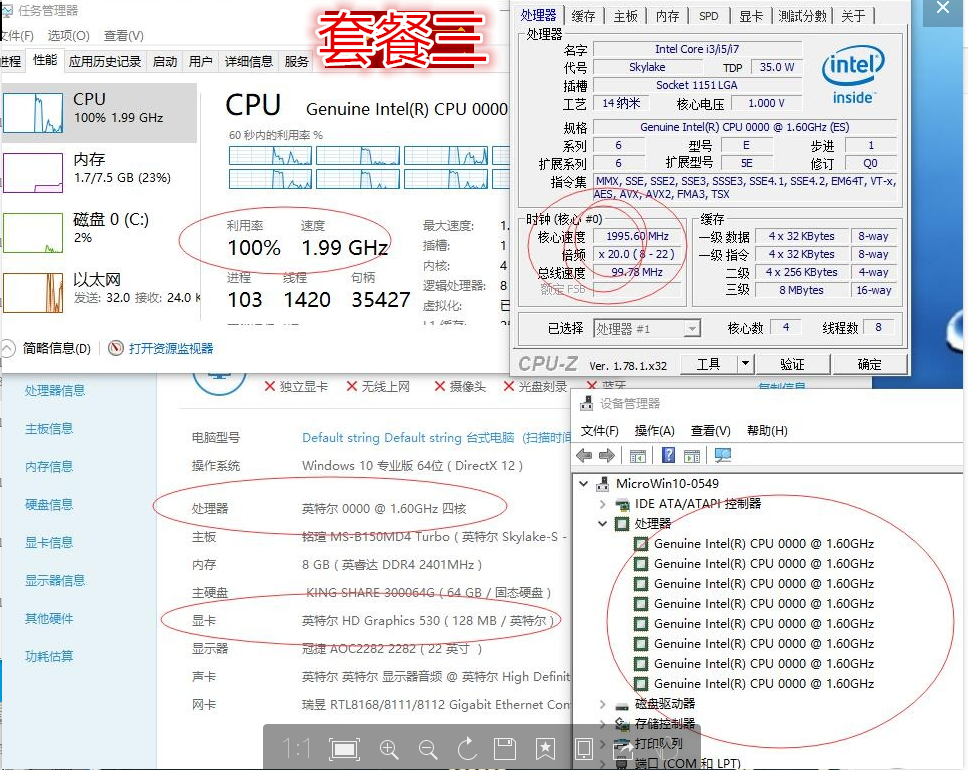Click the 验证 button in CPU-Z
The height and width of the screenshot is (770, 968).
click(x=792, y=364)
